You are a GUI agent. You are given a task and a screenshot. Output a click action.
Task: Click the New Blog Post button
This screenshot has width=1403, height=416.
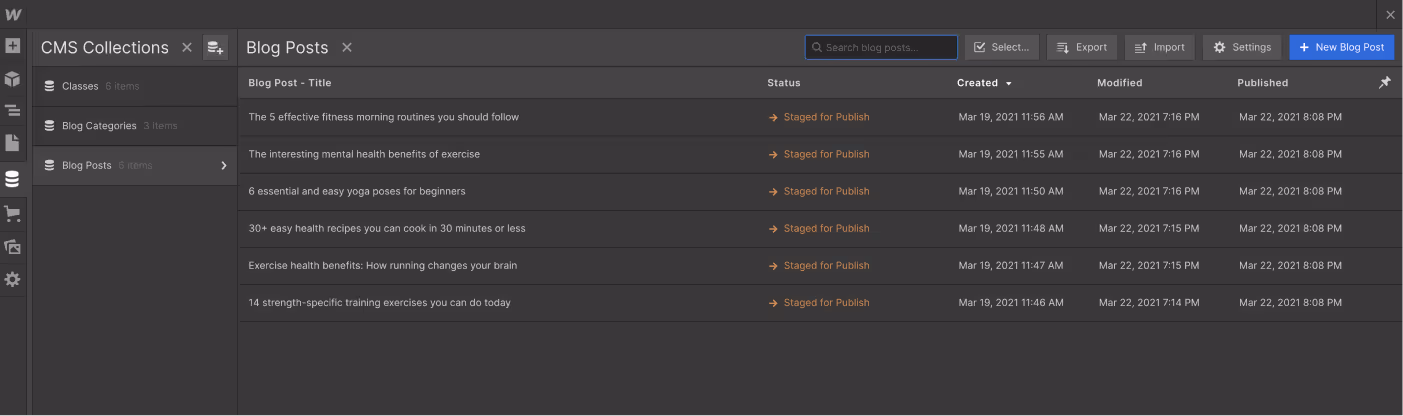(1341, 47)
